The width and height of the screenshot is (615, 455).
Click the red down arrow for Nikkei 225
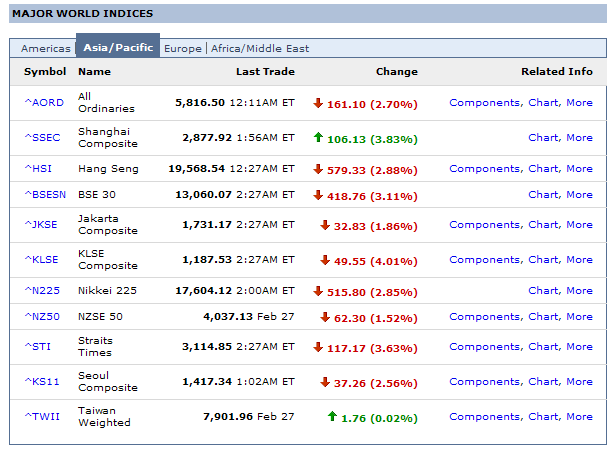(318, 291)
